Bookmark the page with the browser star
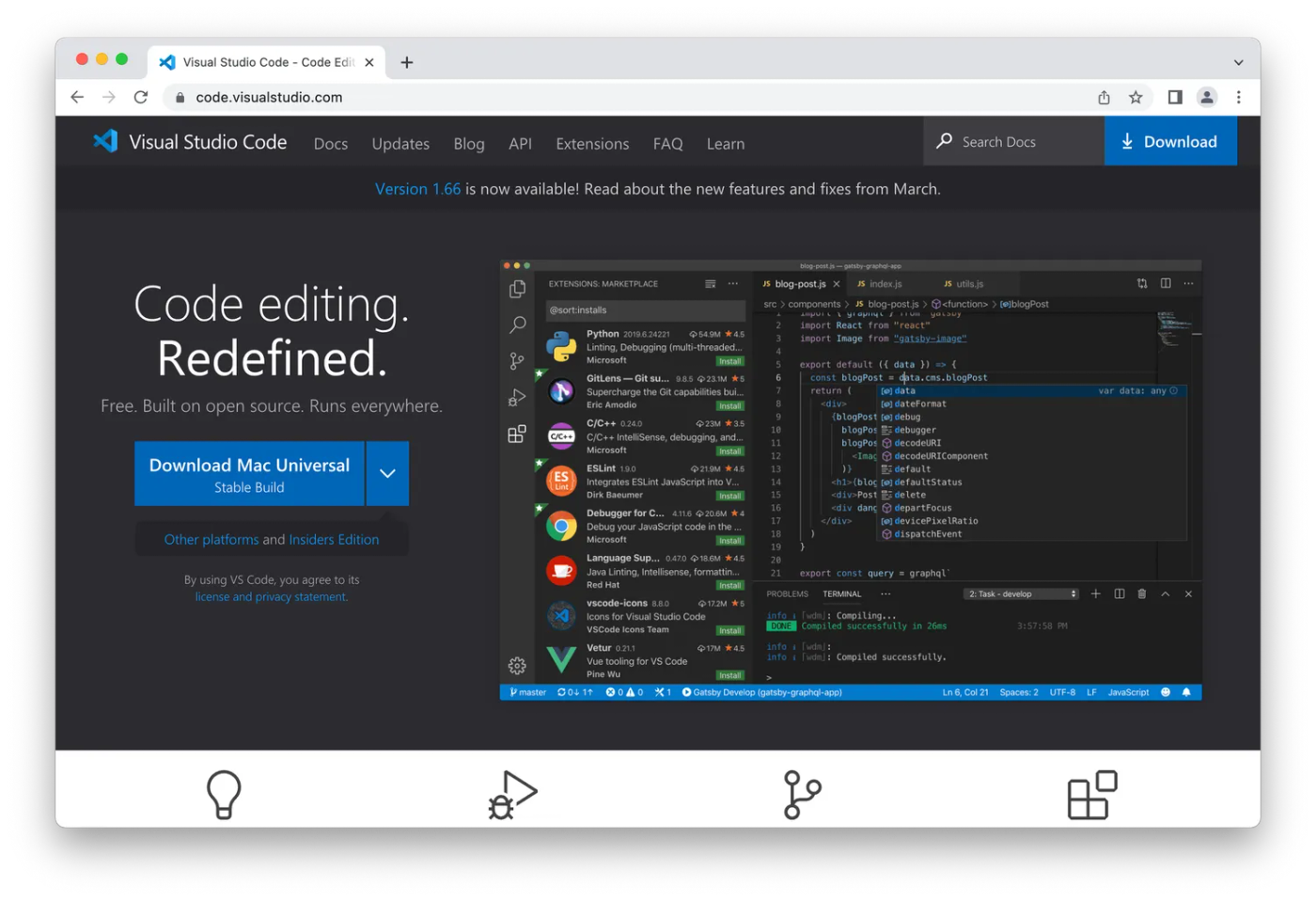 coord(1136,97)
